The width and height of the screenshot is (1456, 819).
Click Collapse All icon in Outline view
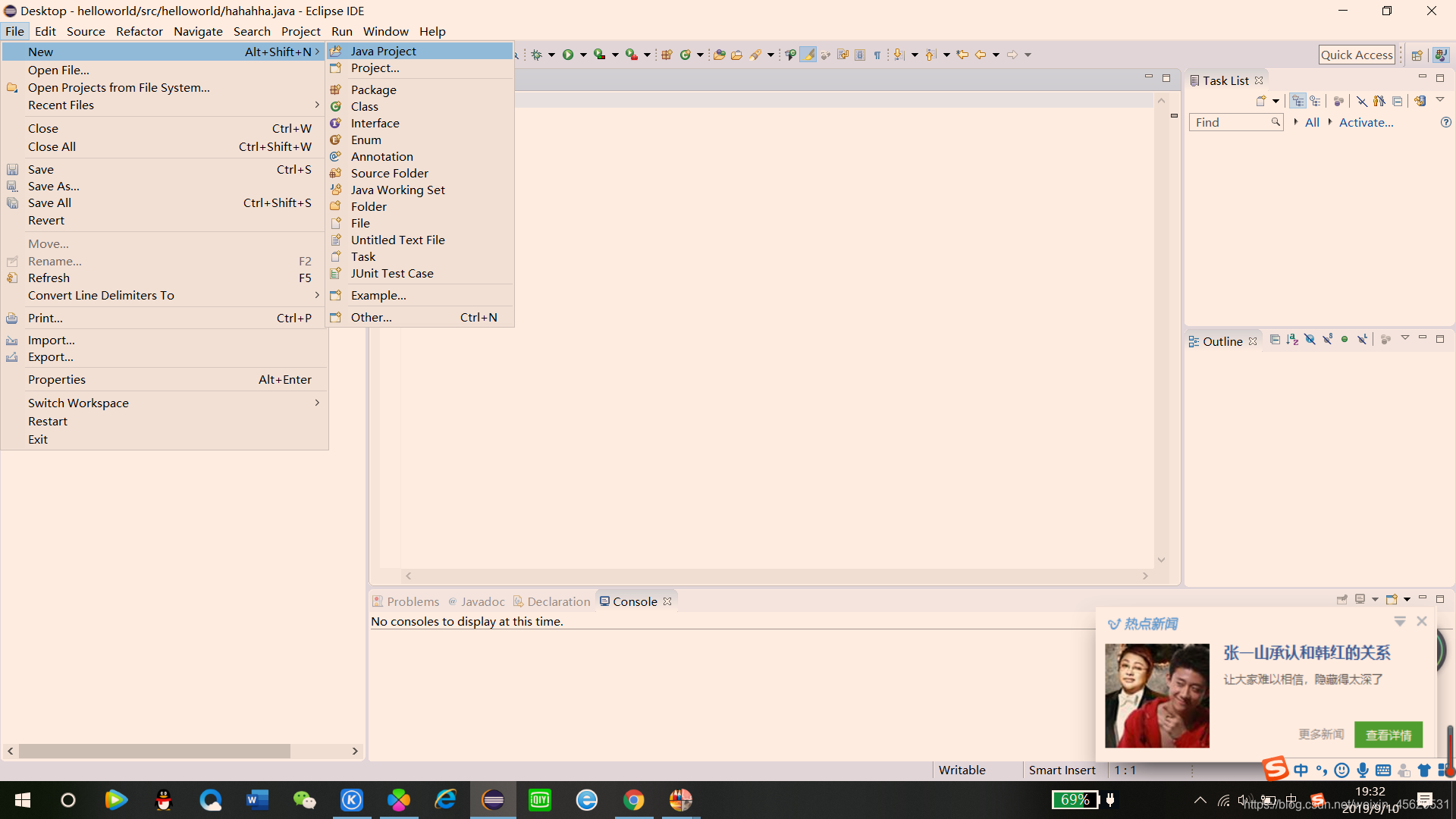(1275, 340)
